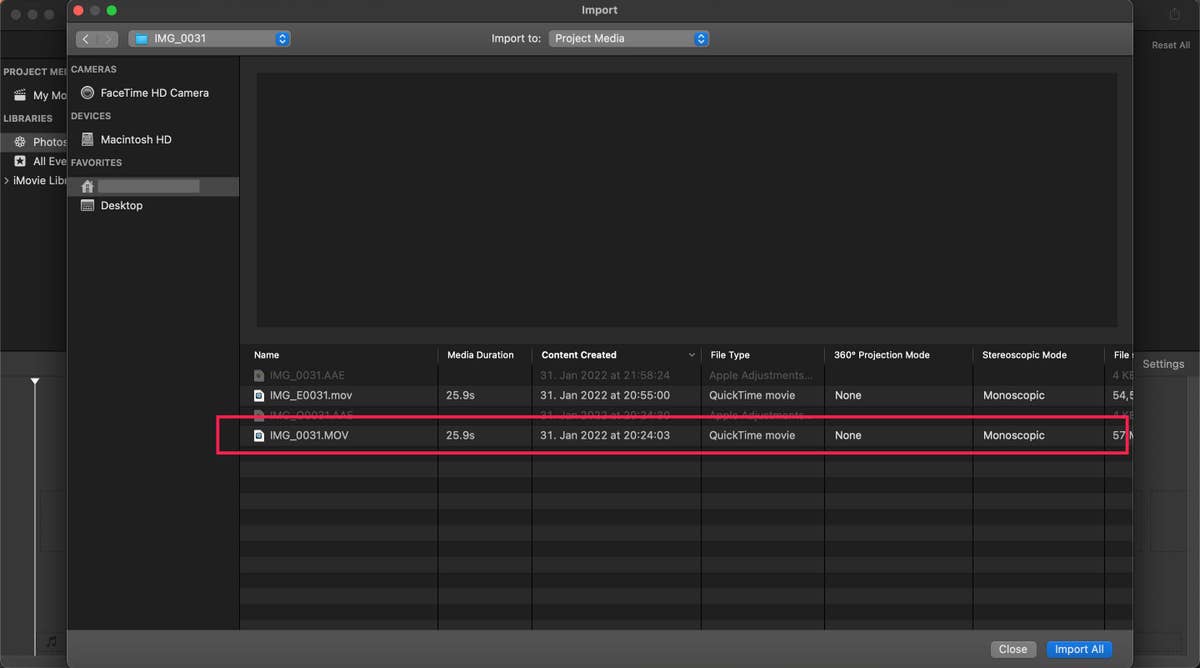Toggle Content Created sort order arrow

(x=691, y=355)
